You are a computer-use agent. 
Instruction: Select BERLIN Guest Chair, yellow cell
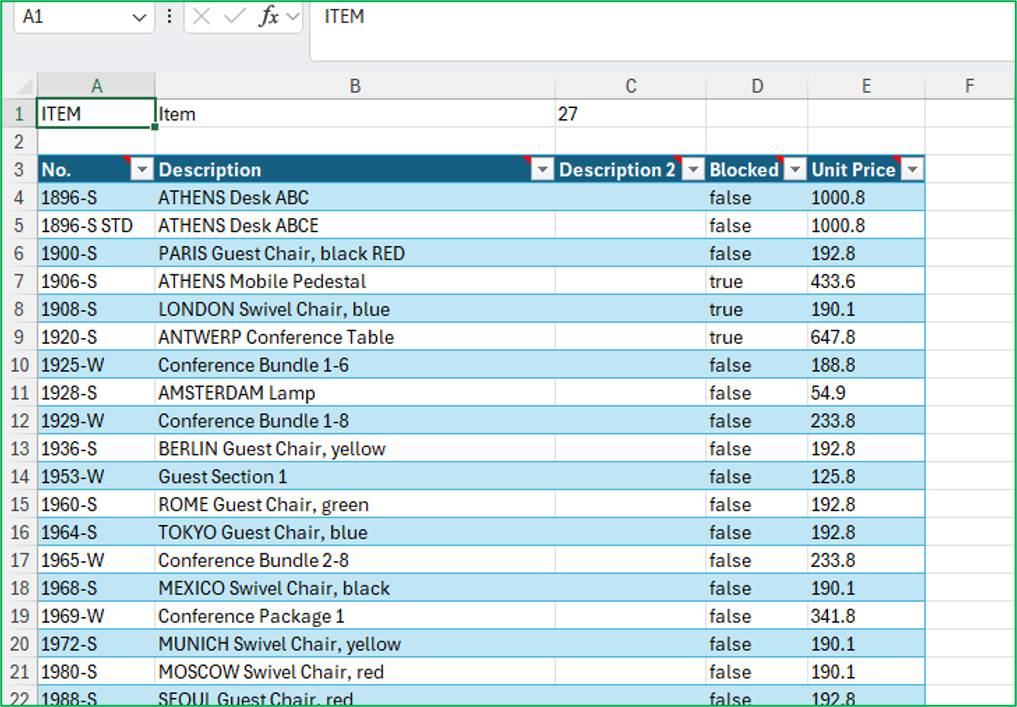click(355, 449)
